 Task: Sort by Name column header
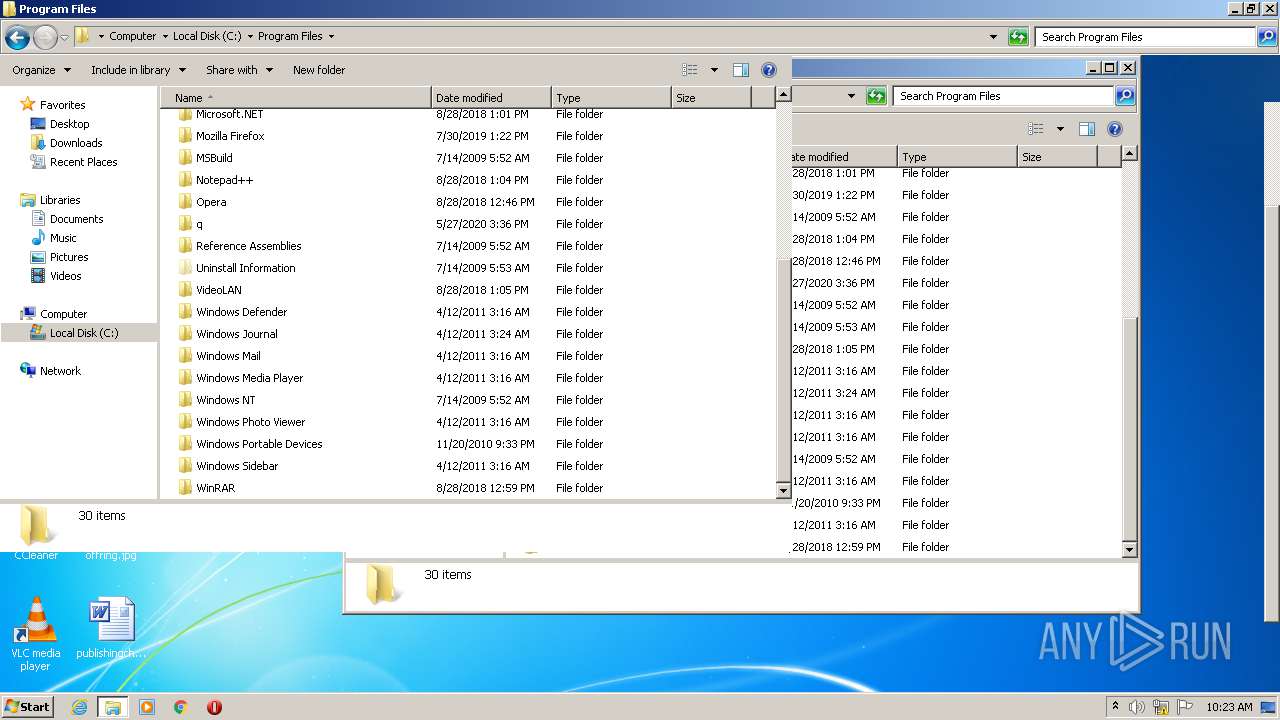click(296, 98)
